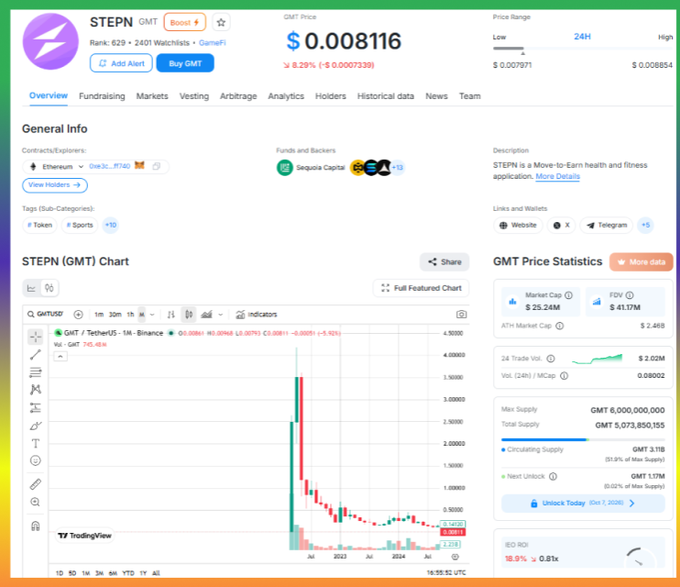Open ATH Market Cap info icon
The image size is (680, 587).
tap(560, 326)
